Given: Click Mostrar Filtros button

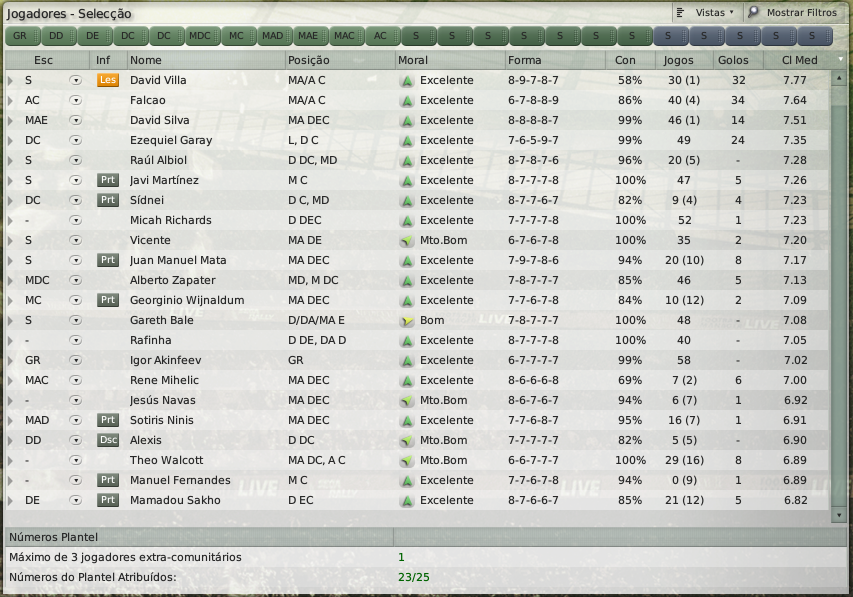Looking at the screenshot, I should 795,12.
